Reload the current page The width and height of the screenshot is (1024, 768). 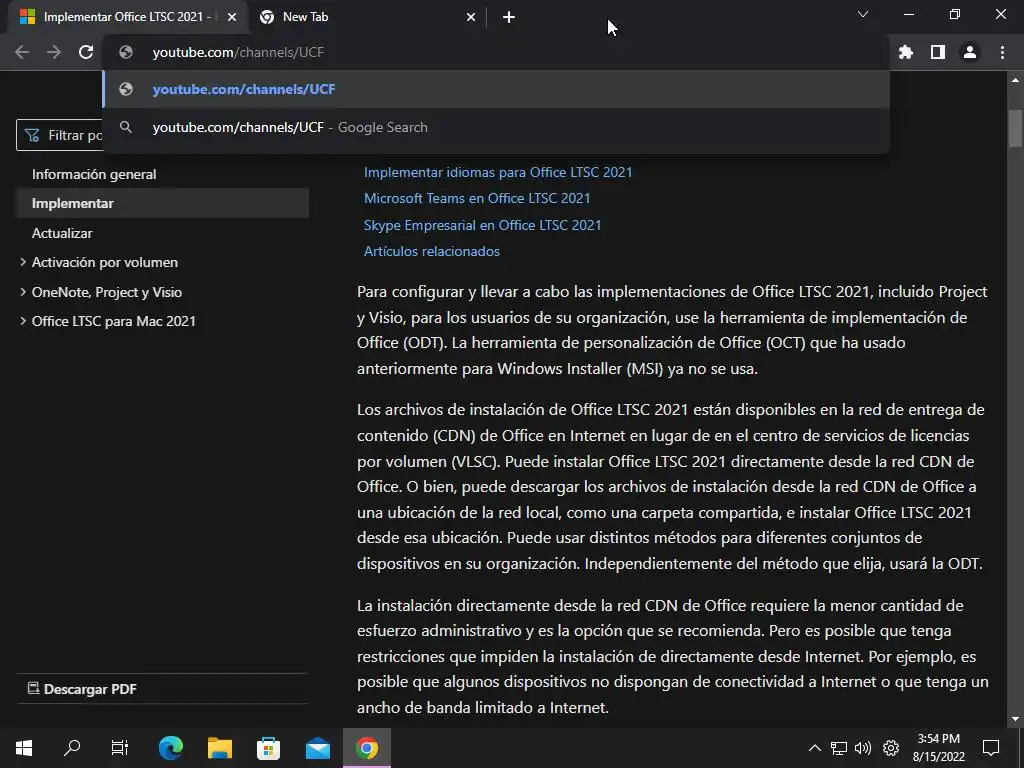point(86,52)
